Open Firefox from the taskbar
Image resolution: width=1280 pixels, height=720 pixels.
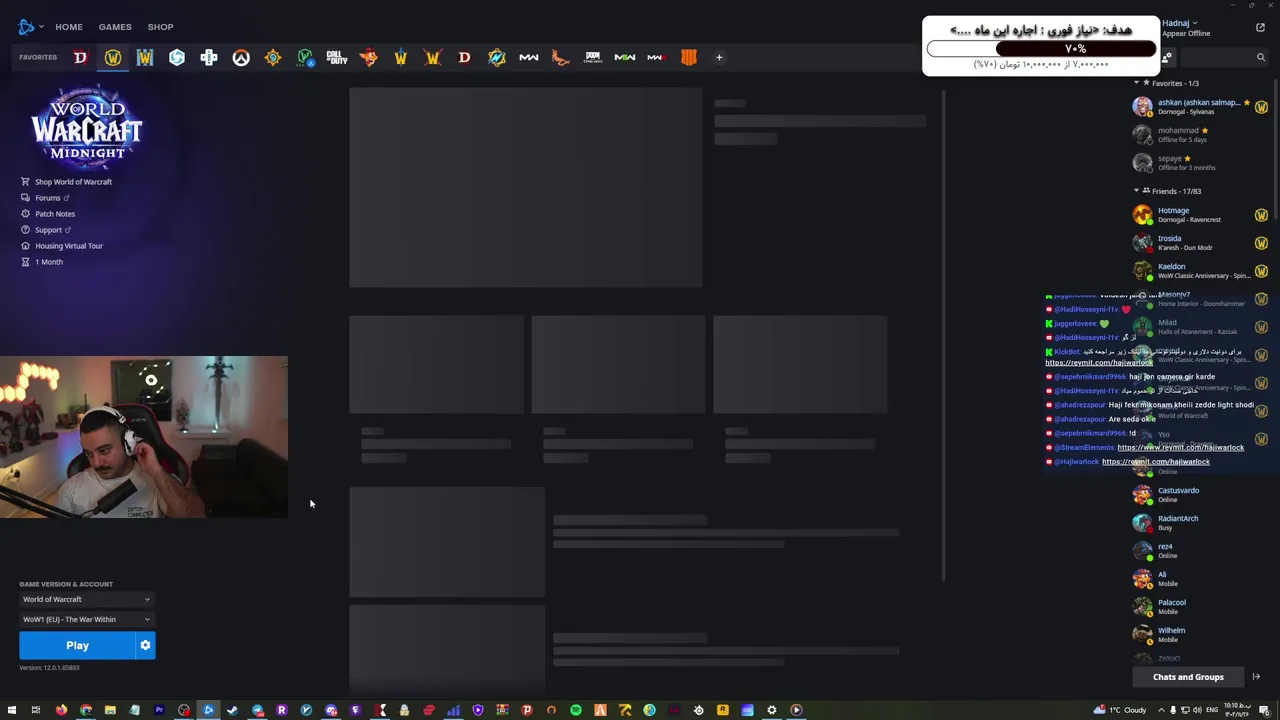click(x=61, y=710)
